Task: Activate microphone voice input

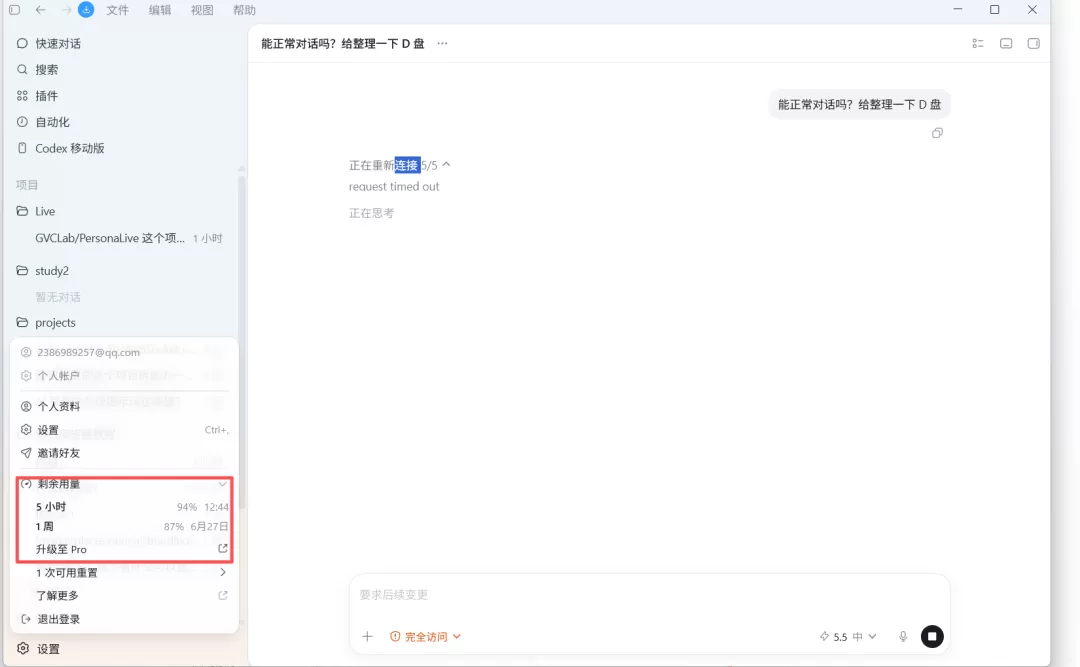Action: [x=903, y=637]
